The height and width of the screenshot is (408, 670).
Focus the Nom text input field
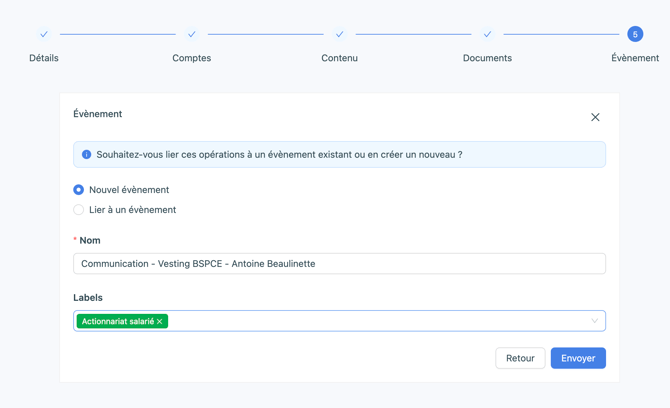pos(339,264)
